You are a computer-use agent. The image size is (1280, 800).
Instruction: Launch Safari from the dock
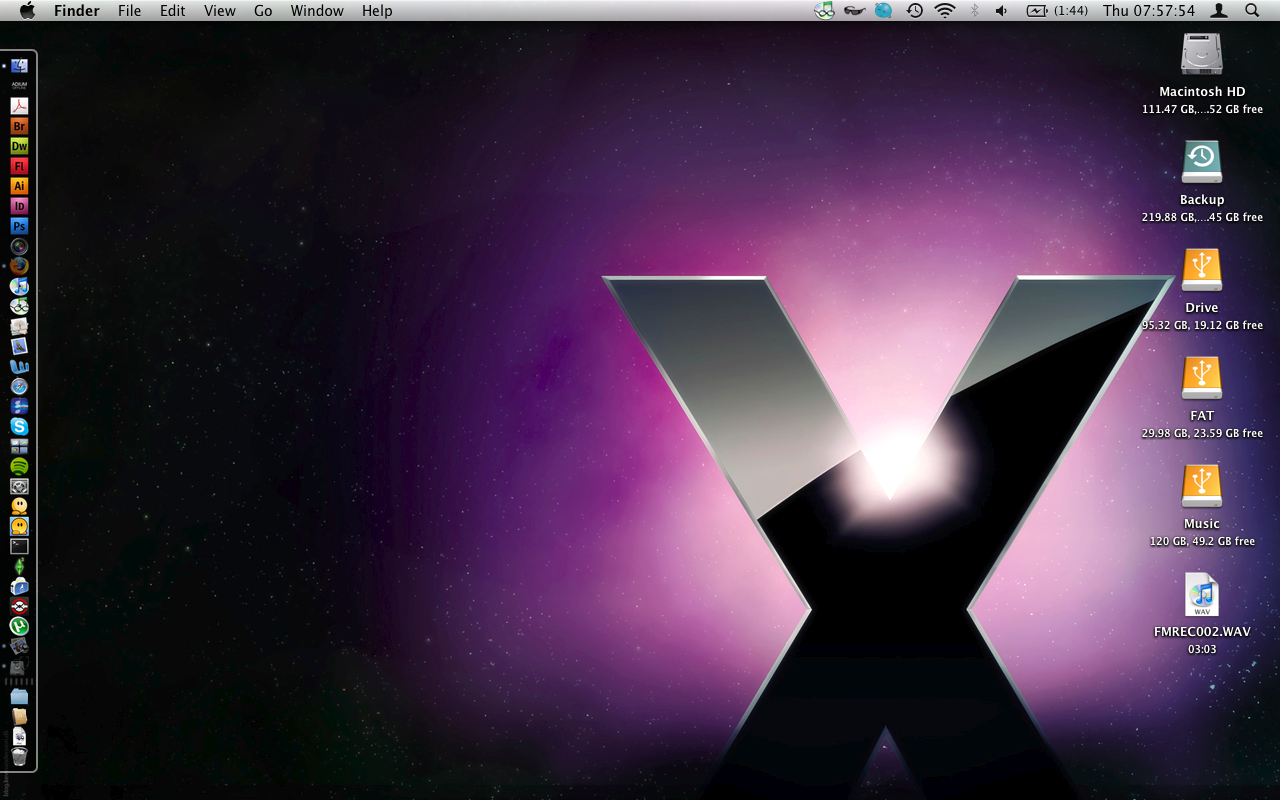(19, 386)
